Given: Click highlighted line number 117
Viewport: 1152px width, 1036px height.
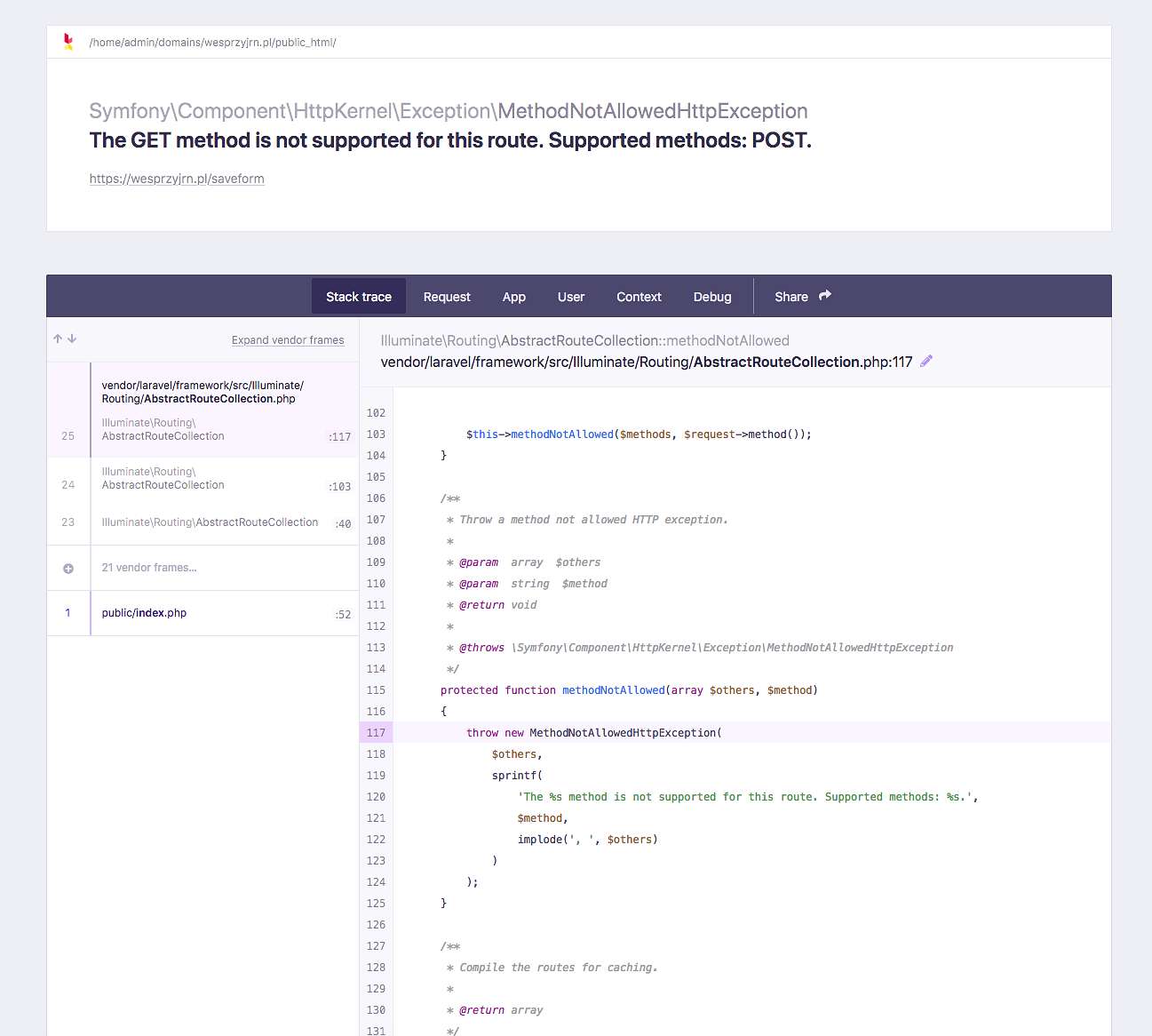Looking at the screenshot, I should click(x=376, y=732).
